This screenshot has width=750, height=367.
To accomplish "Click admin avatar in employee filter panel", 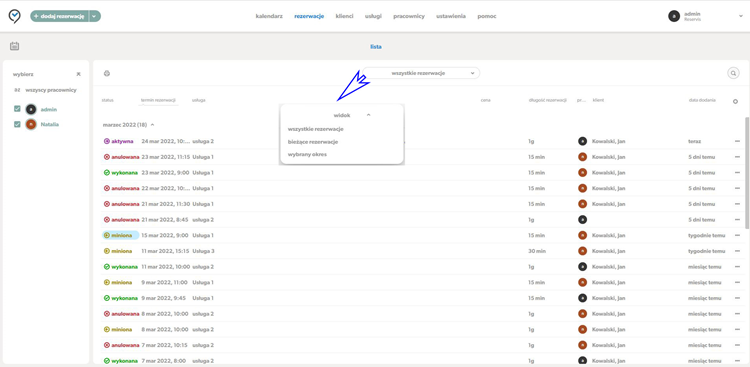I will (31, 110).
